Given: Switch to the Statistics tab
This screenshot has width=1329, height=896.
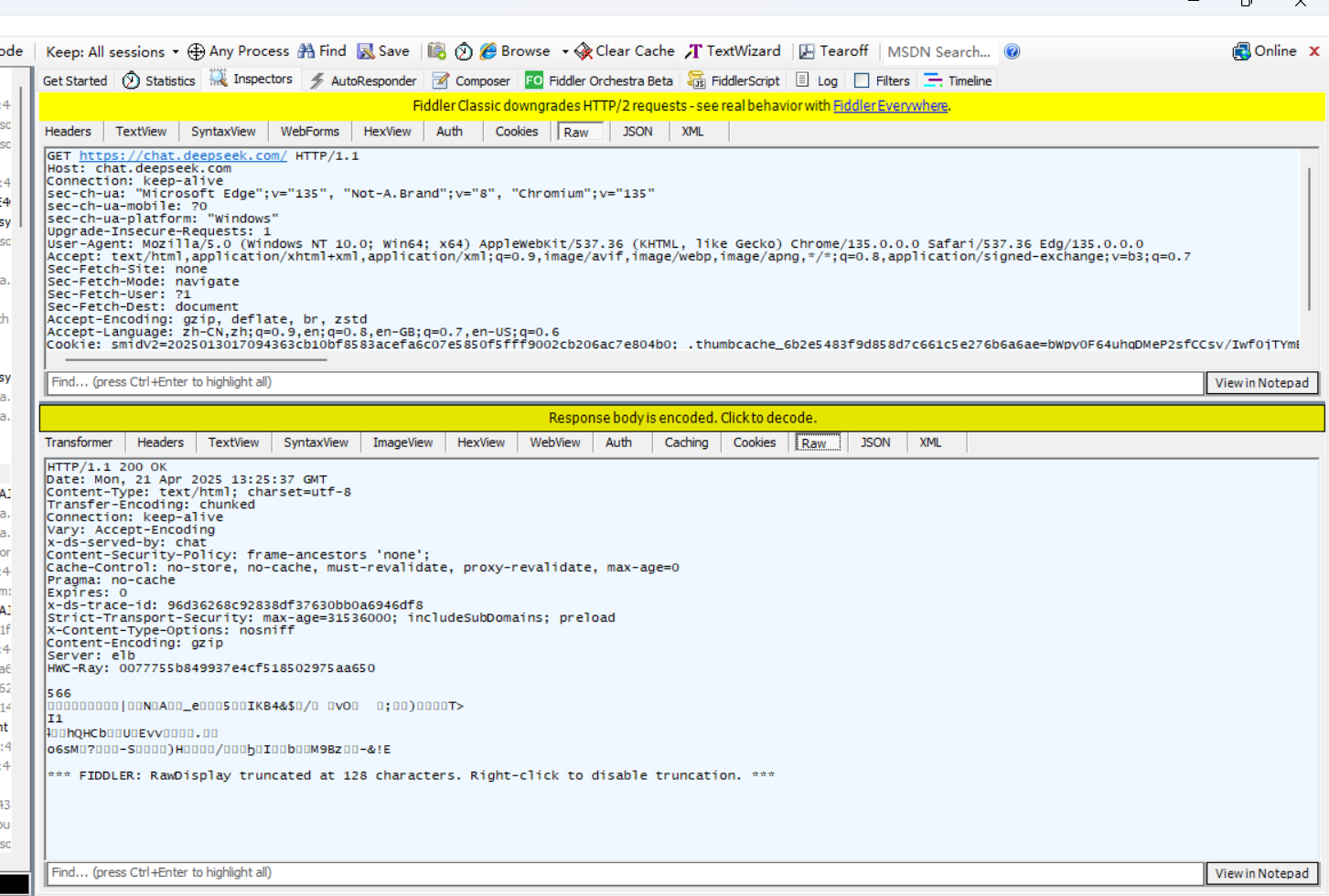Looking at the screenshot, I should click(159, 80).
